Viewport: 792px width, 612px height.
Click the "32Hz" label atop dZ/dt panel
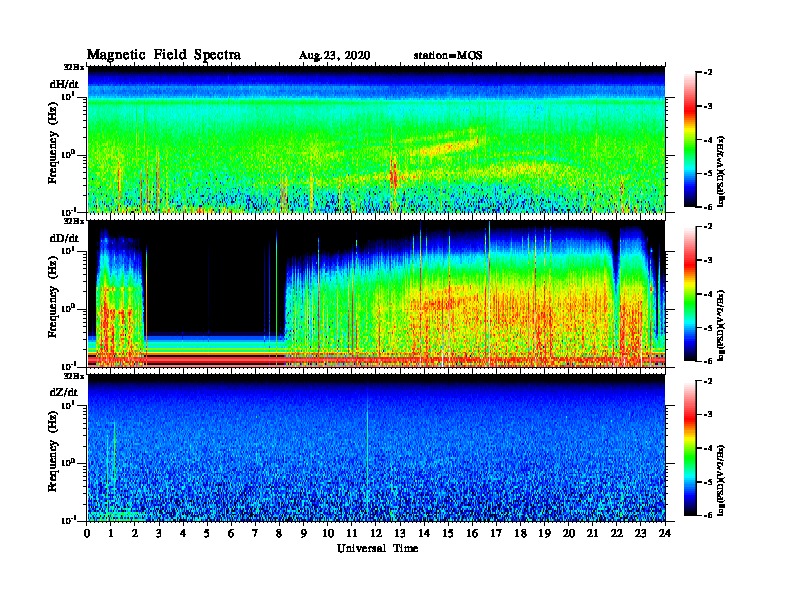(x=74, y=376)
